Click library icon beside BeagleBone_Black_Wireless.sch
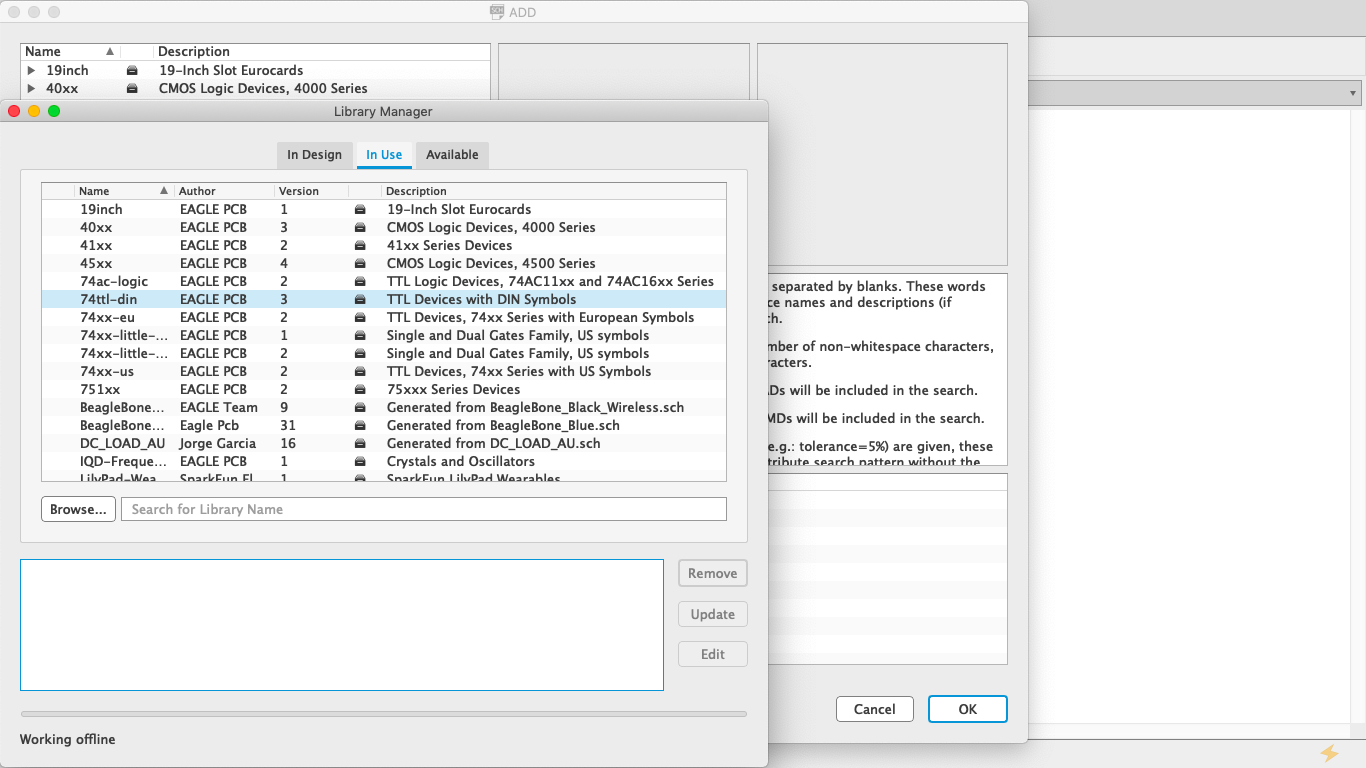 [x=360, y=408]
